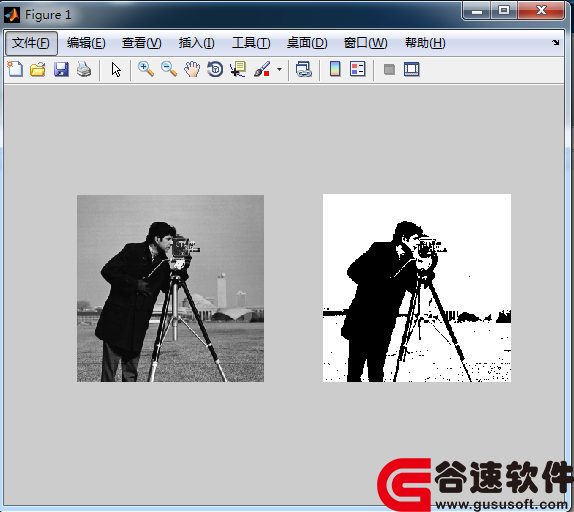This screenshot has height=512, width=574.
Task: Open the 文件(F) menu
Action: click(x=31, y=43)
